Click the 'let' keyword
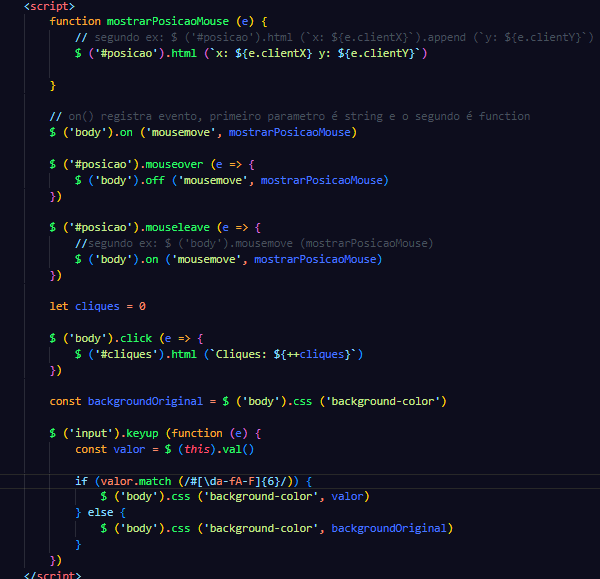This screenshot has width=600, height=579. tap(59, 307)
